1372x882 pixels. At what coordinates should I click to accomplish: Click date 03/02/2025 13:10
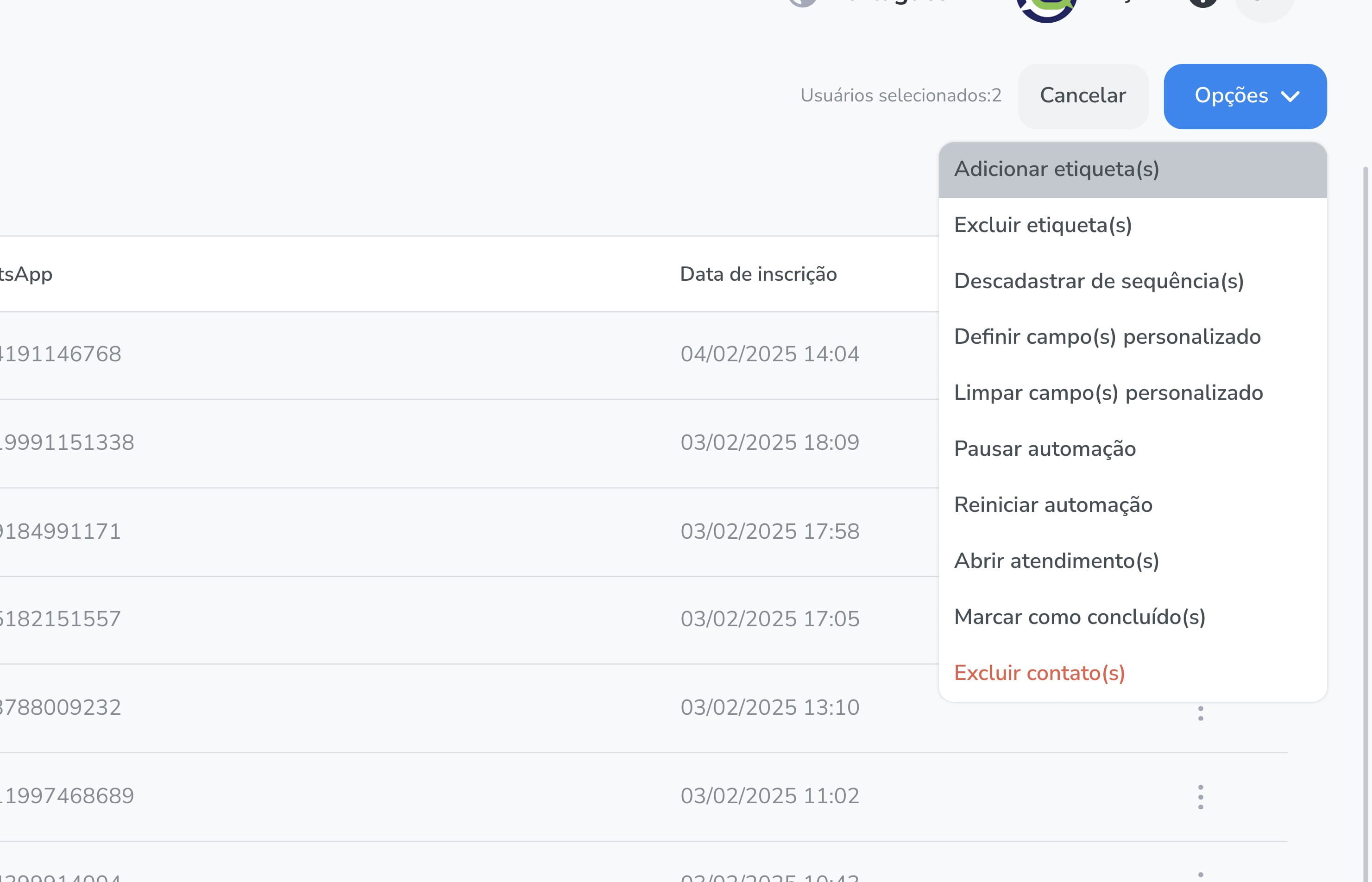pyautogui.click(x=769, y=708)
